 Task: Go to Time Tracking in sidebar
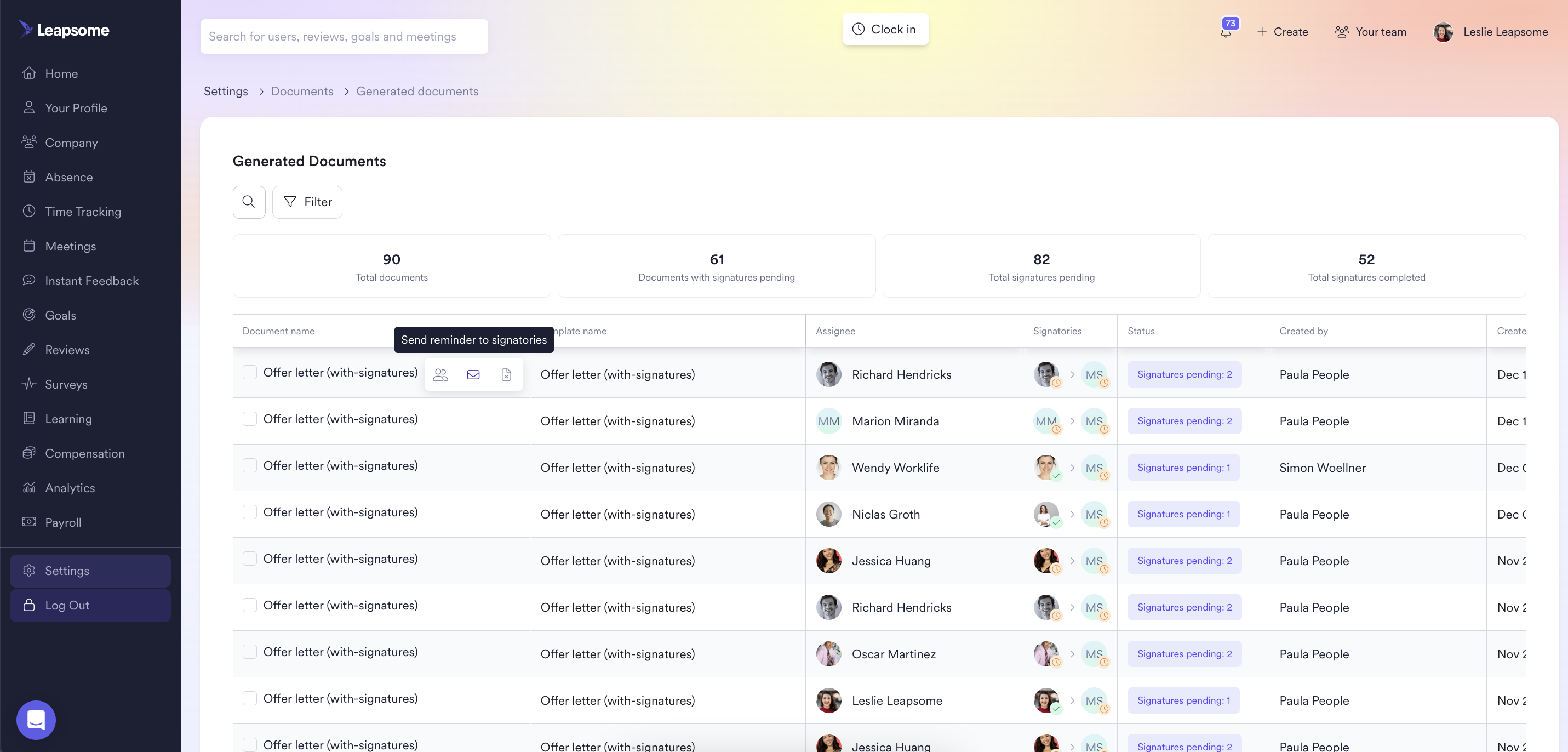tap(83, 211)
